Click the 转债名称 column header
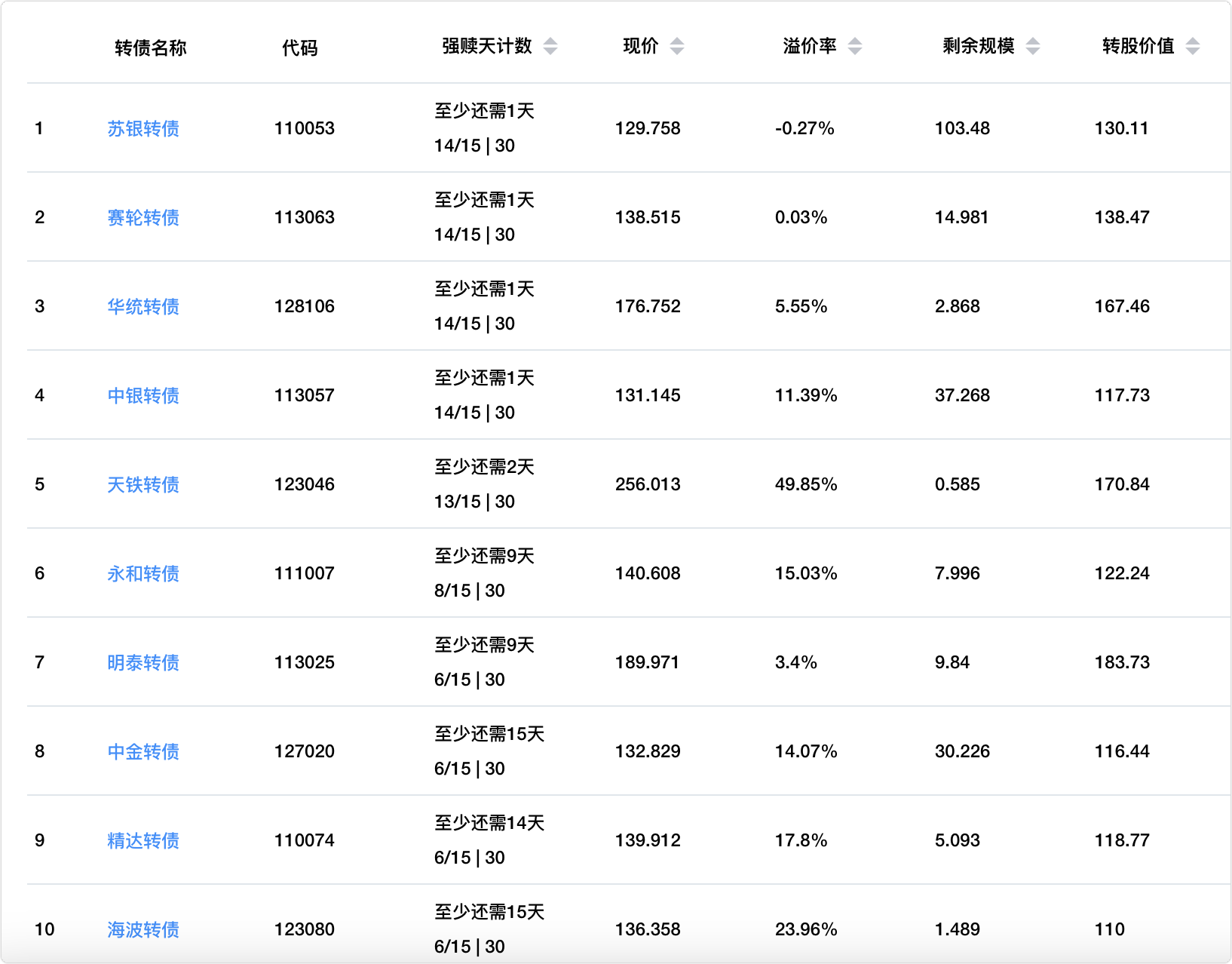 point(150,48)
